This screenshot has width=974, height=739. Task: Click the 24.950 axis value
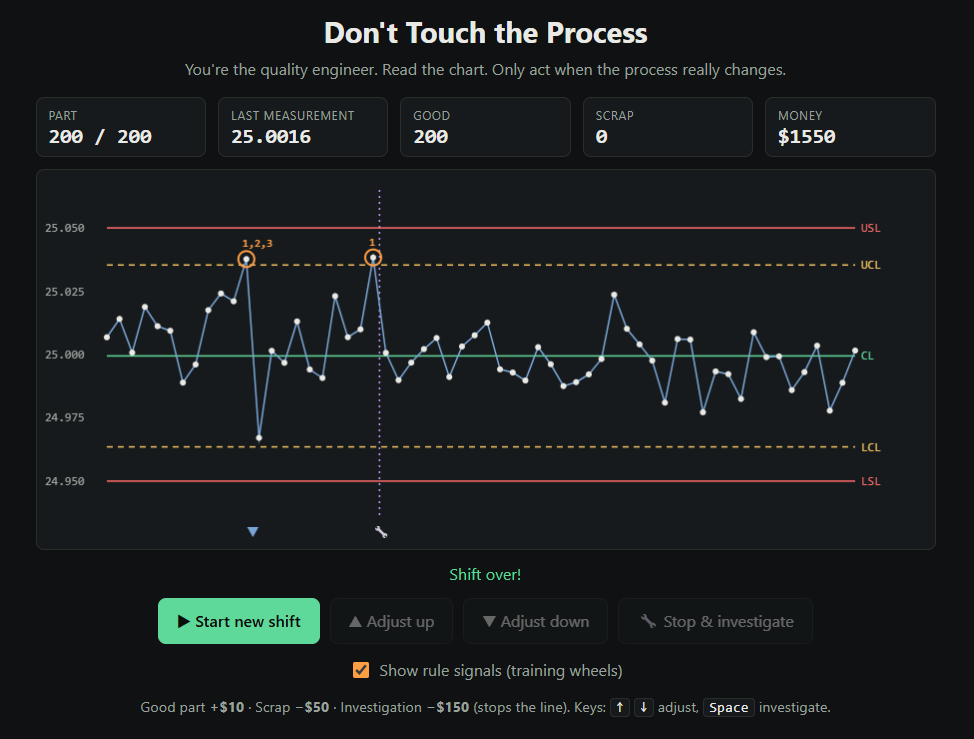(65, 481)
